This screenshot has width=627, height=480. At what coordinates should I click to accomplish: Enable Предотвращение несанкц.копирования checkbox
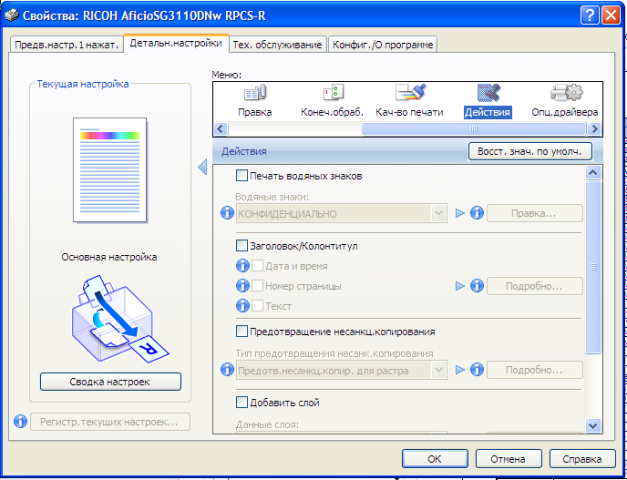242,332
